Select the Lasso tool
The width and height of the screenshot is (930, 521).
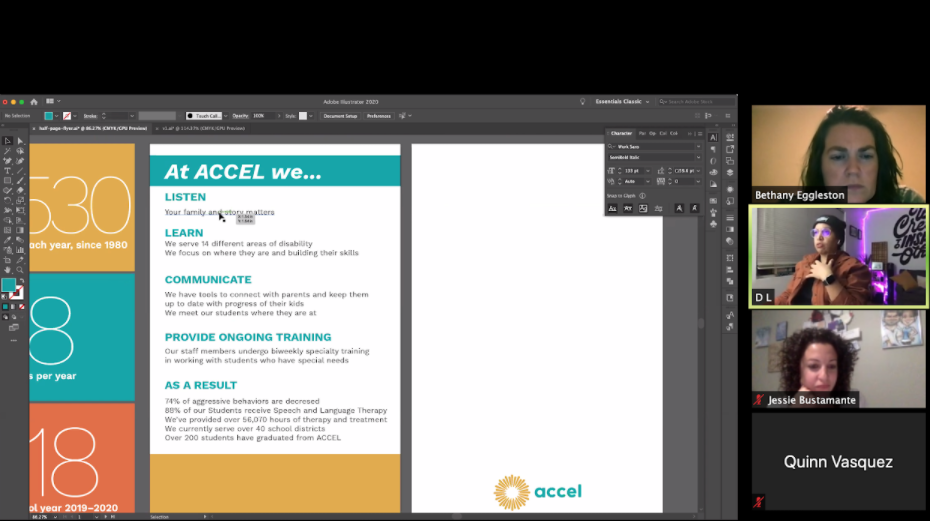pos(21,151)
